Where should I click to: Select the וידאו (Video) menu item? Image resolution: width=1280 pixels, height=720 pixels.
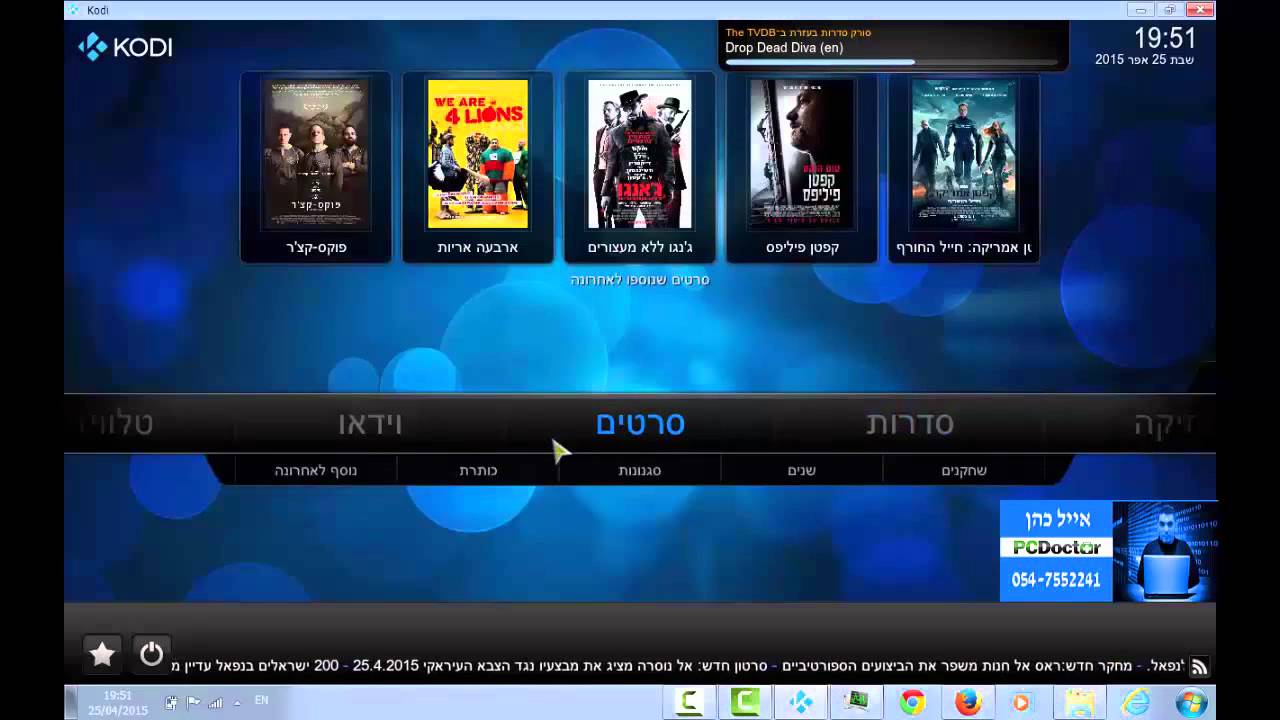370,423
